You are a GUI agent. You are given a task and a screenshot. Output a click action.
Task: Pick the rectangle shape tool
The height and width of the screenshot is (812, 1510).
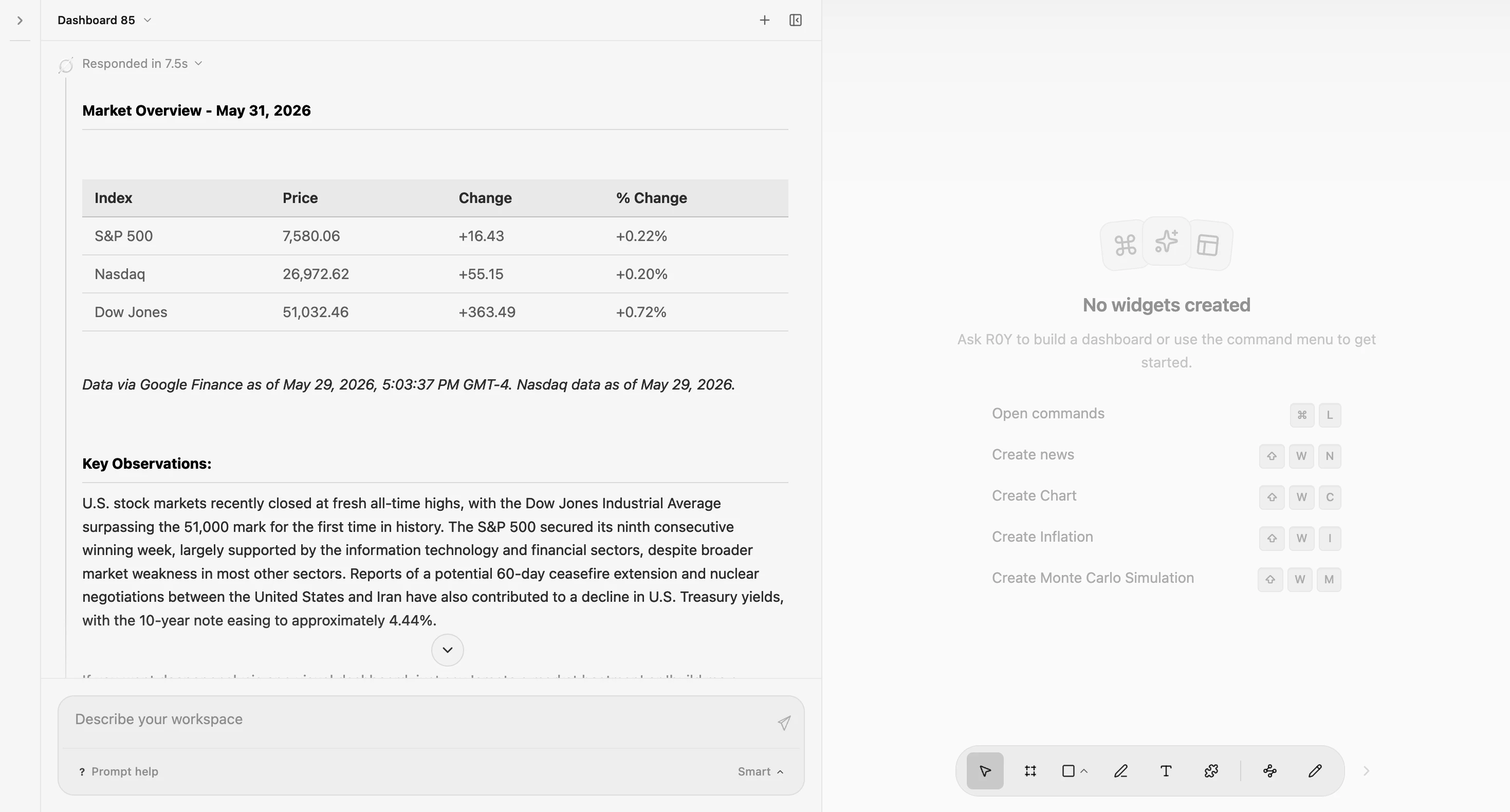pos(1068,771)
